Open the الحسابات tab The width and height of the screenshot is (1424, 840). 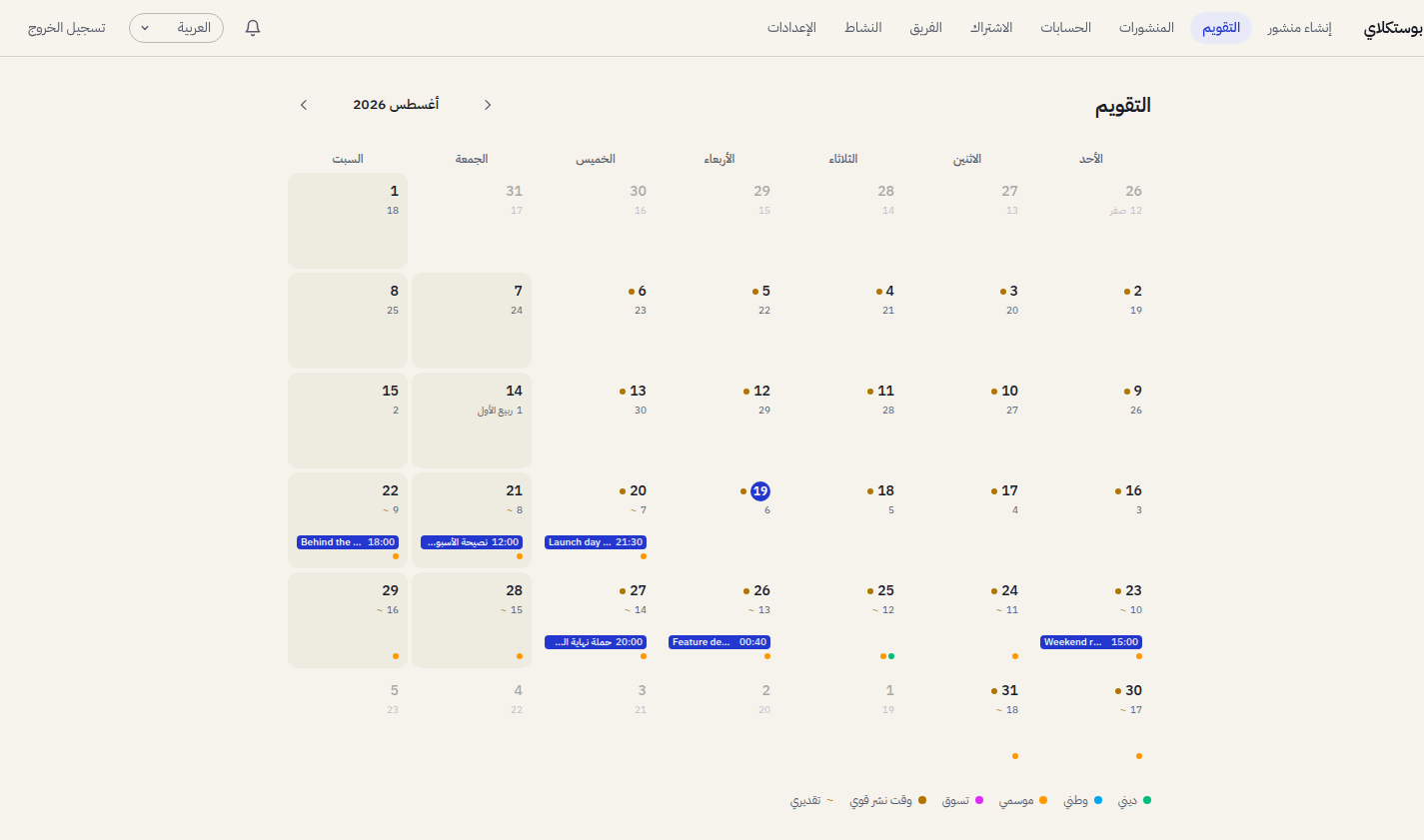pyautogui.click(x=1065, y=28)
